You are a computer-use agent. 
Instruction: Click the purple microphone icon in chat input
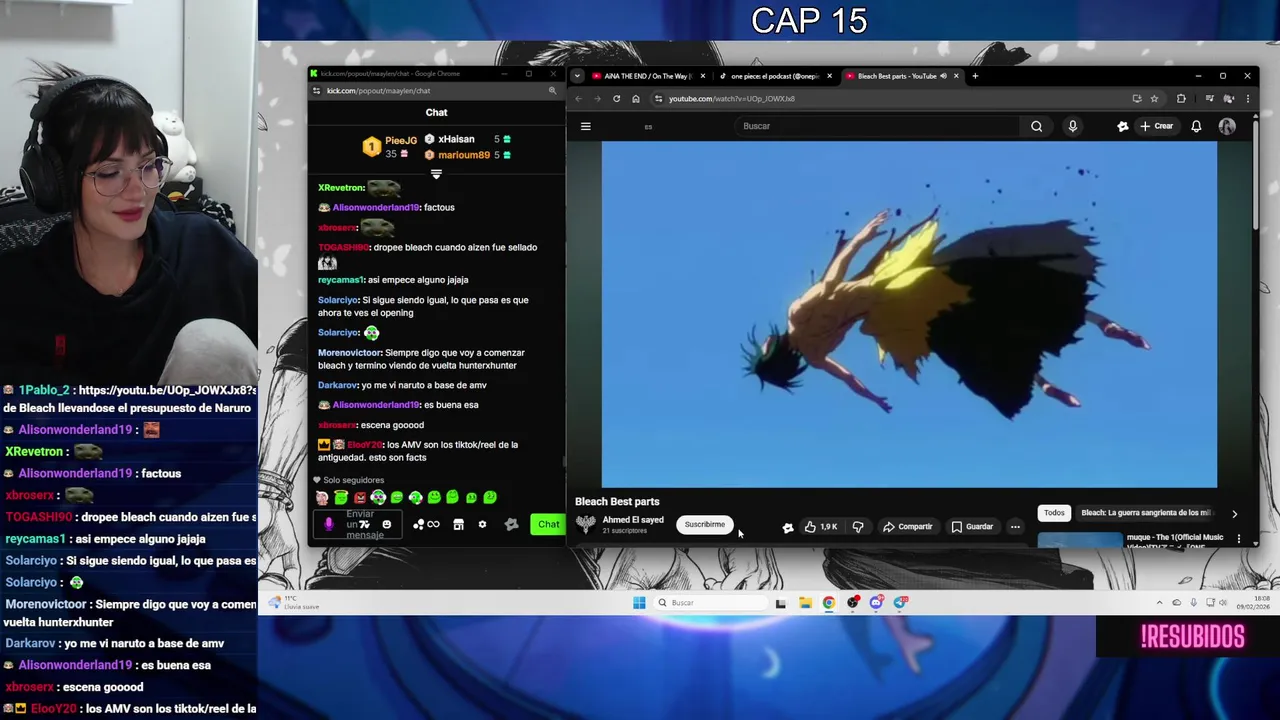coord(329,524)
